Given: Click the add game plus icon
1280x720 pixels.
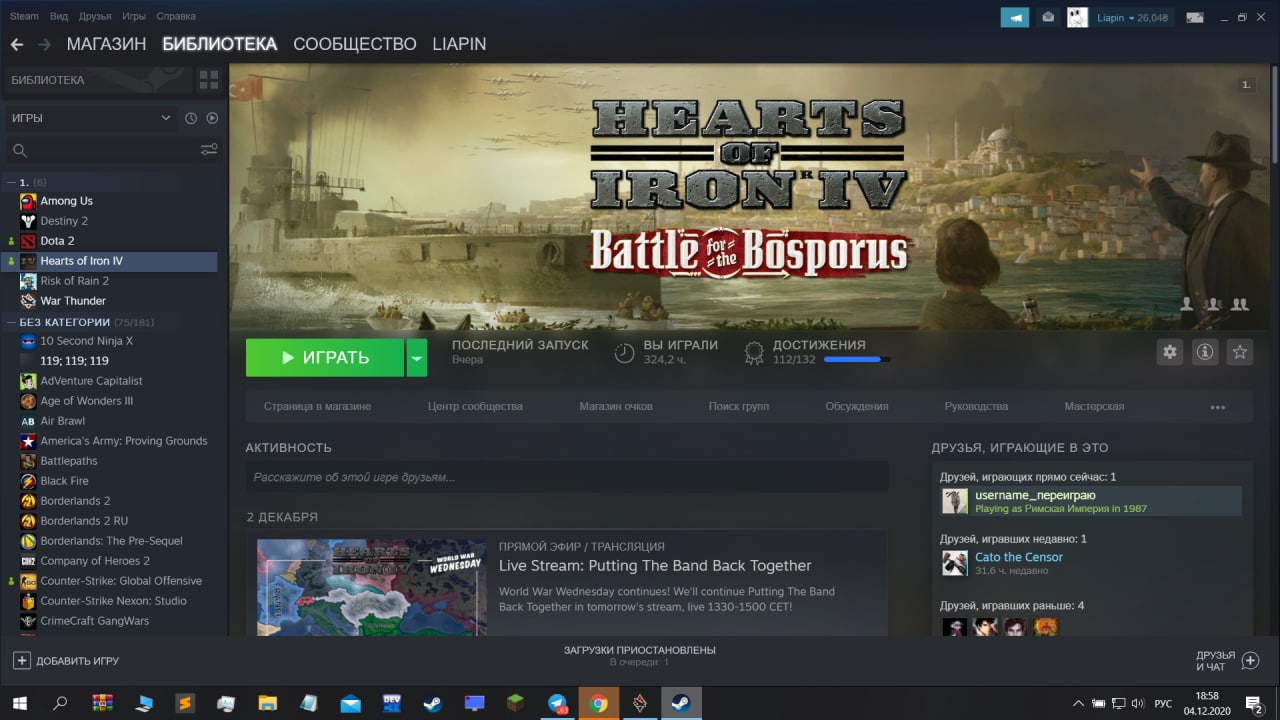Looking at the screenshot, I should (21, 661).
